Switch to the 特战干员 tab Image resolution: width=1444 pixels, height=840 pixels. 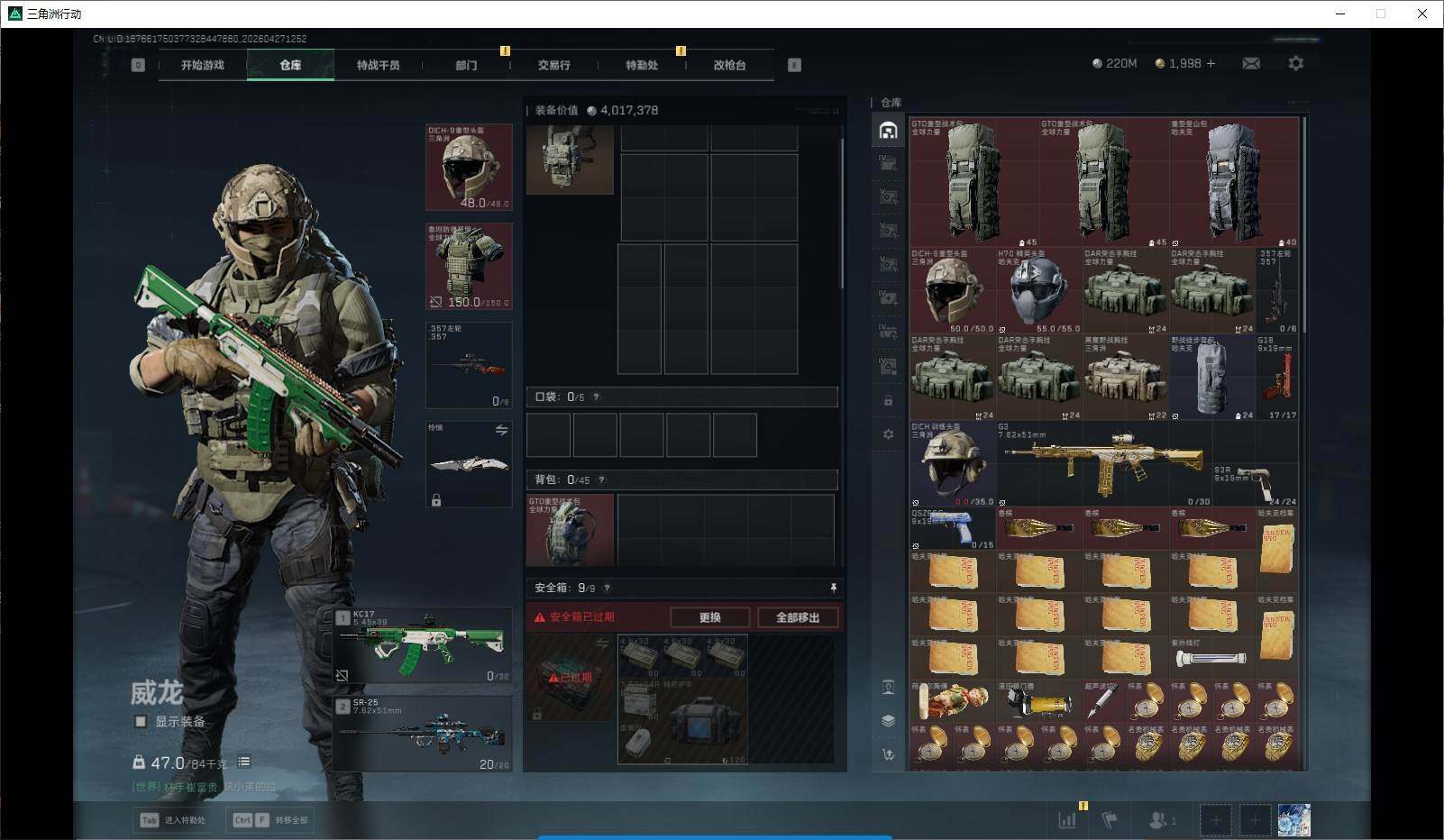pyautogui.click(x=379, y=65)
